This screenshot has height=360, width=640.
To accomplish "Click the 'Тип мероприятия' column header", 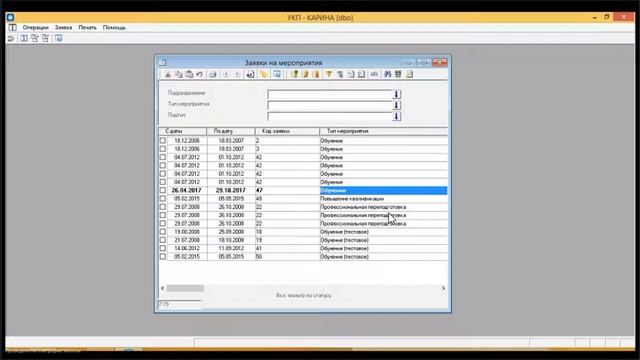I will coord(384,131).
